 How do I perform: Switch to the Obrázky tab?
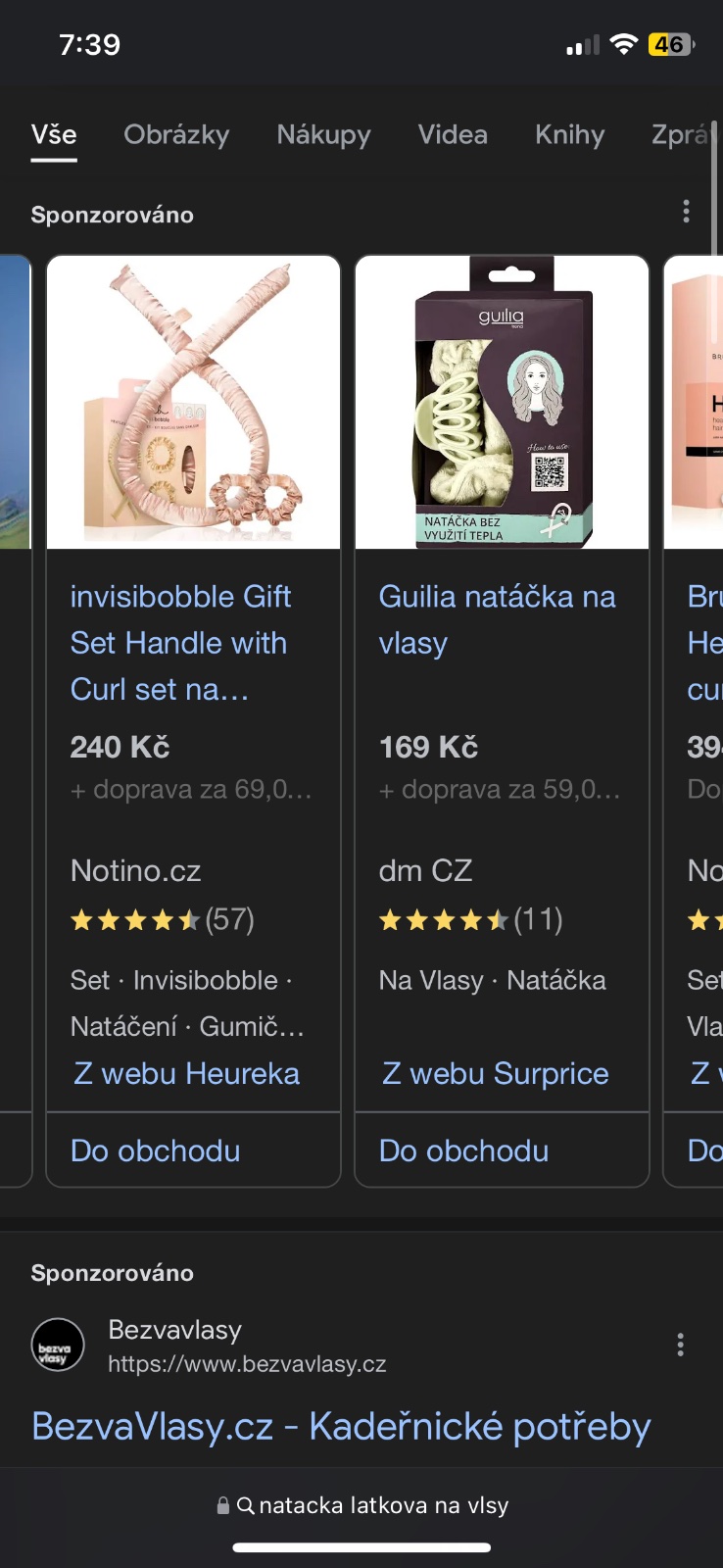176,135
